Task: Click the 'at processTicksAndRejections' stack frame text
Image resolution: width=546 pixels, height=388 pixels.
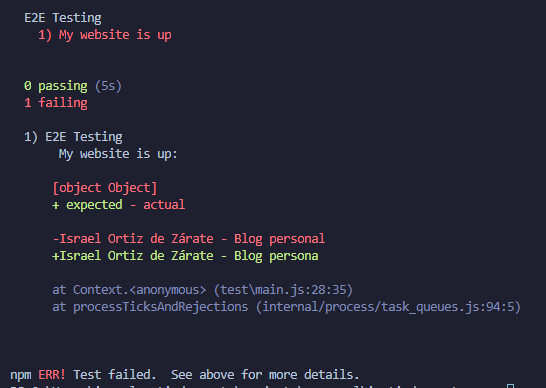Action: (x=150, y=307)
